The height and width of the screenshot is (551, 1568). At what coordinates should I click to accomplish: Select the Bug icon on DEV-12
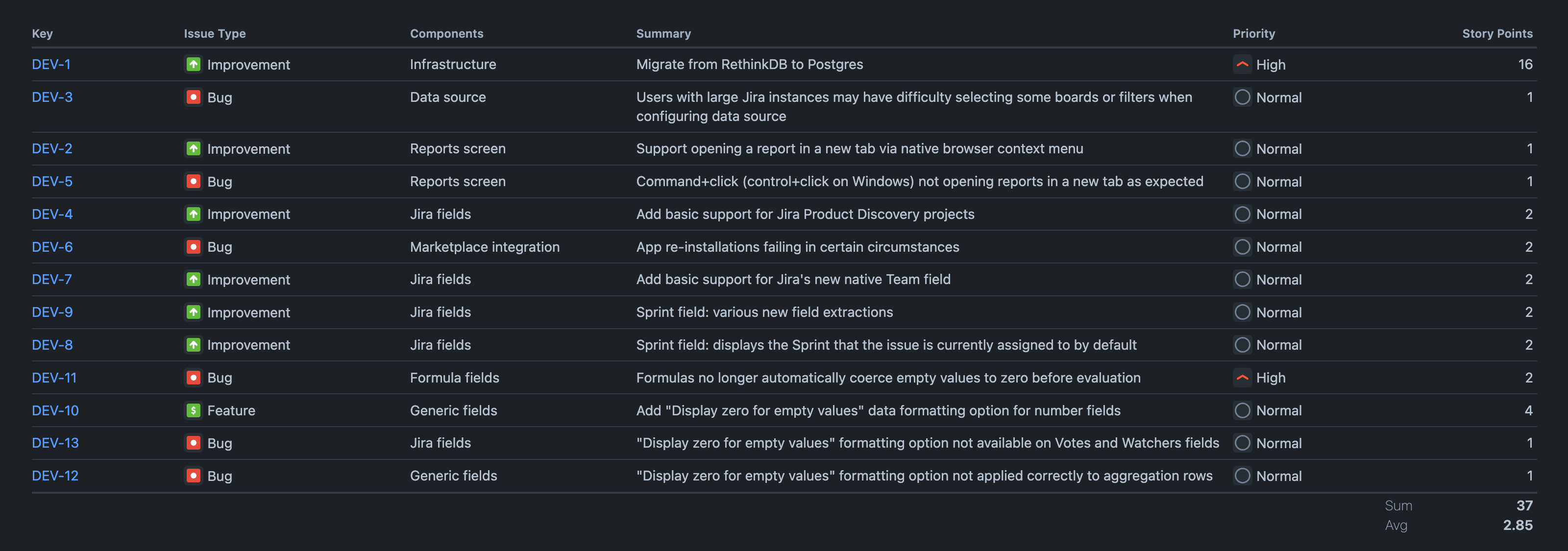click(x=194, y=476)
